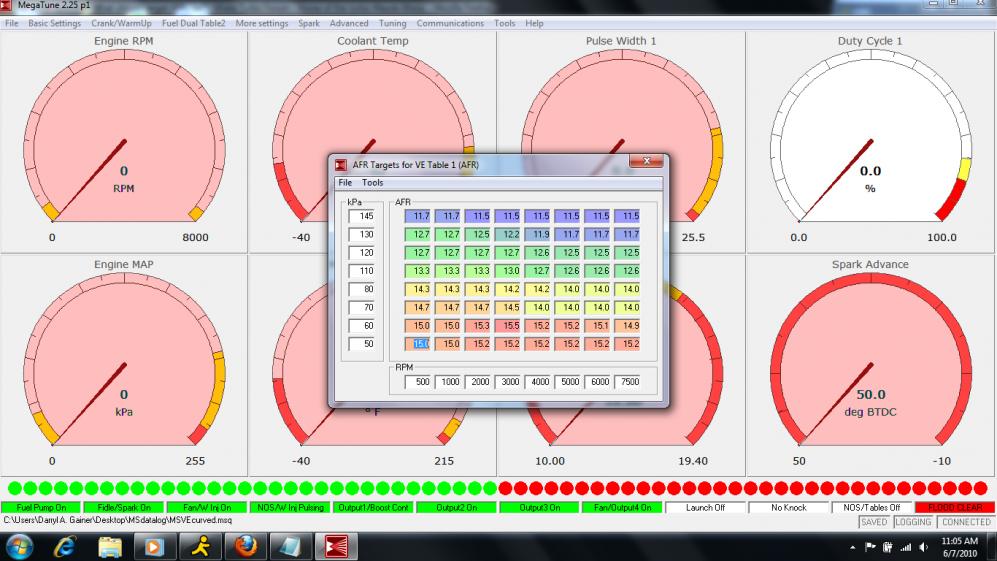
Task: Open the More settings menu
Action: coord(262,24)
